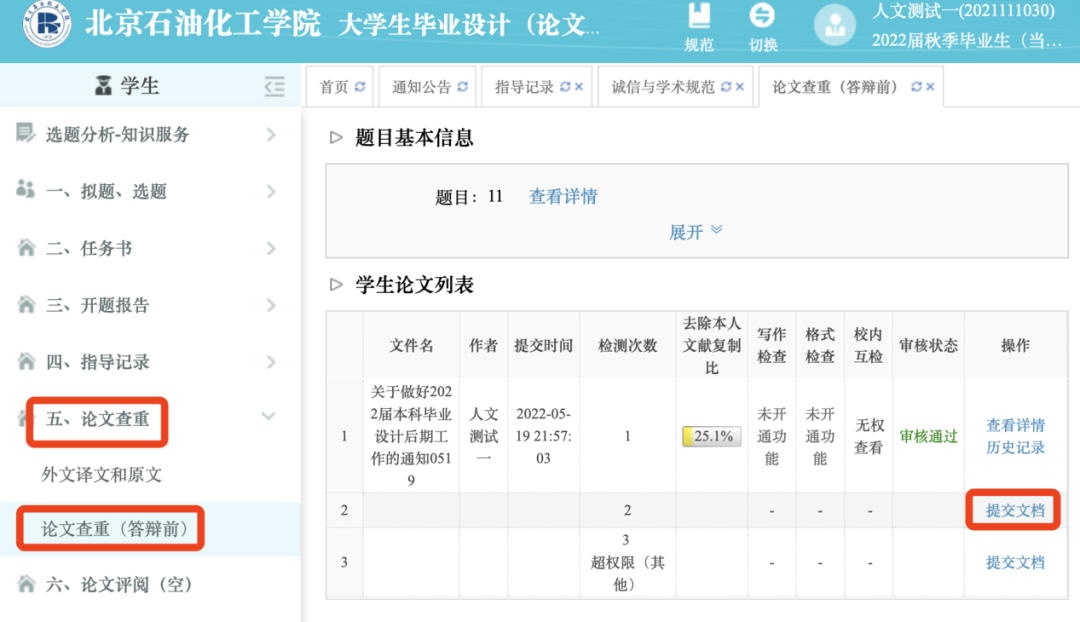
Task: Switch to the 通知公告 tab
Action: pos(421,87)
